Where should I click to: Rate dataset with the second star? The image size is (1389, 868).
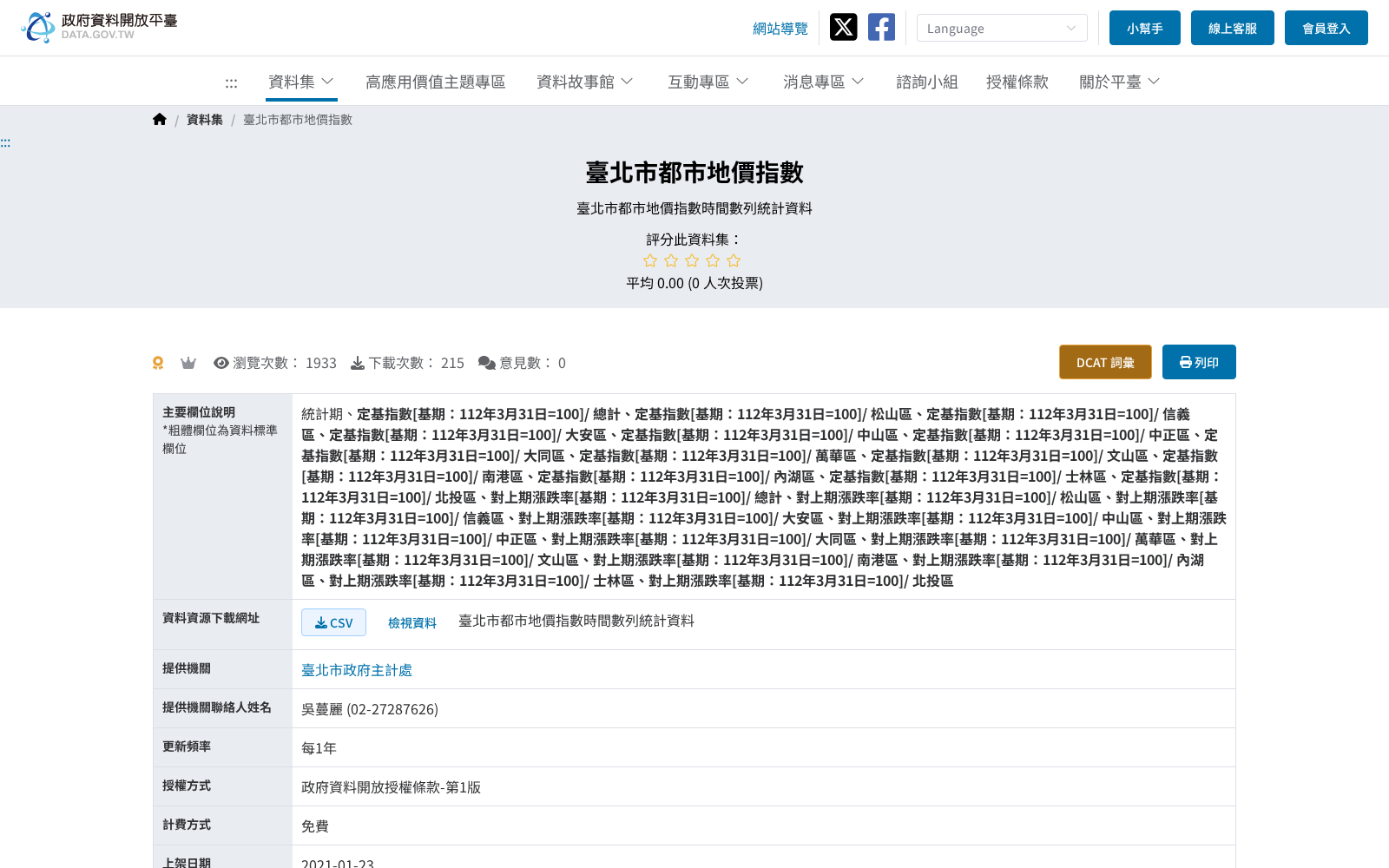point(671,260)
